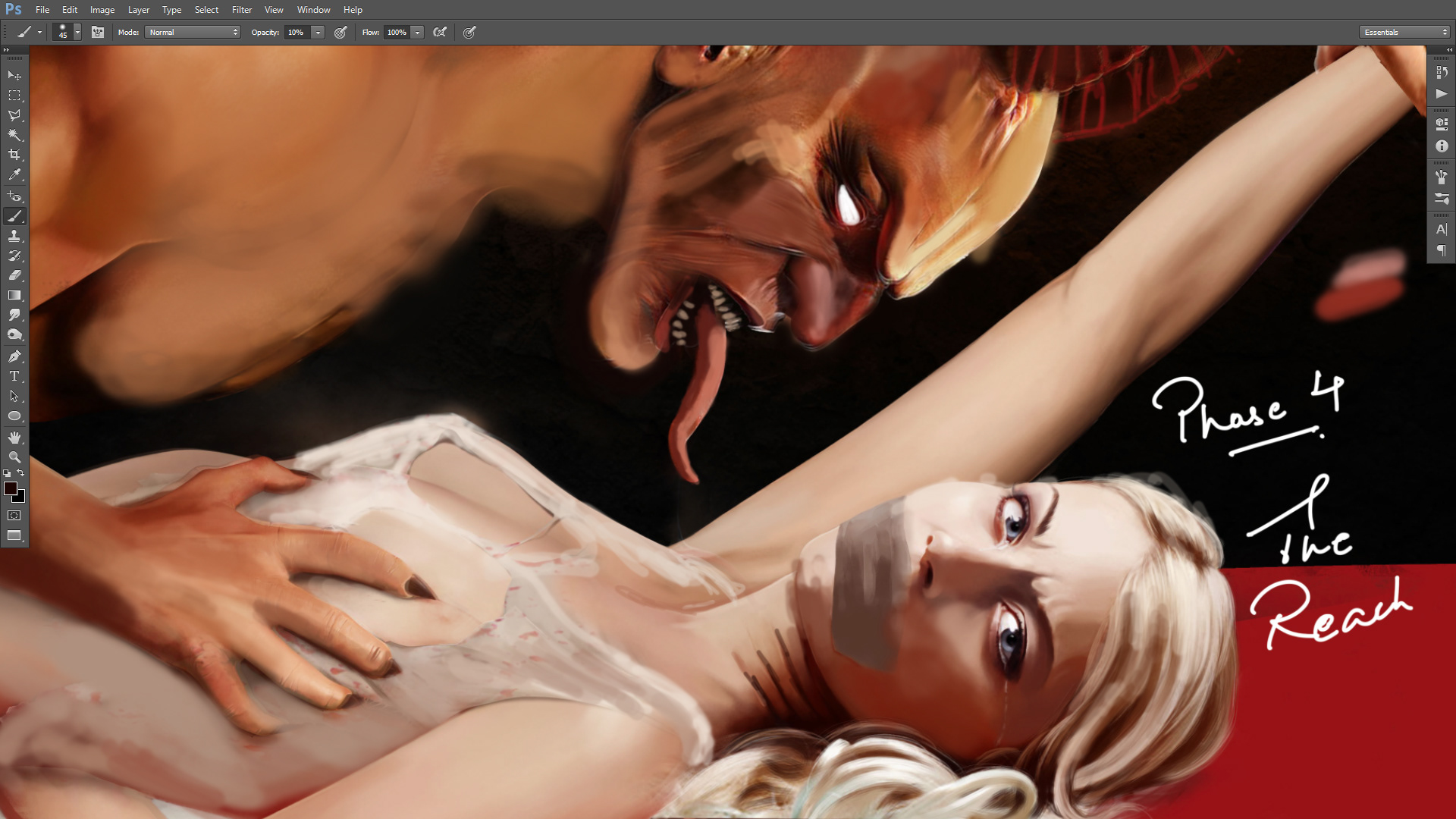Open the Brush Preset picker size 45

coord(67,32)
